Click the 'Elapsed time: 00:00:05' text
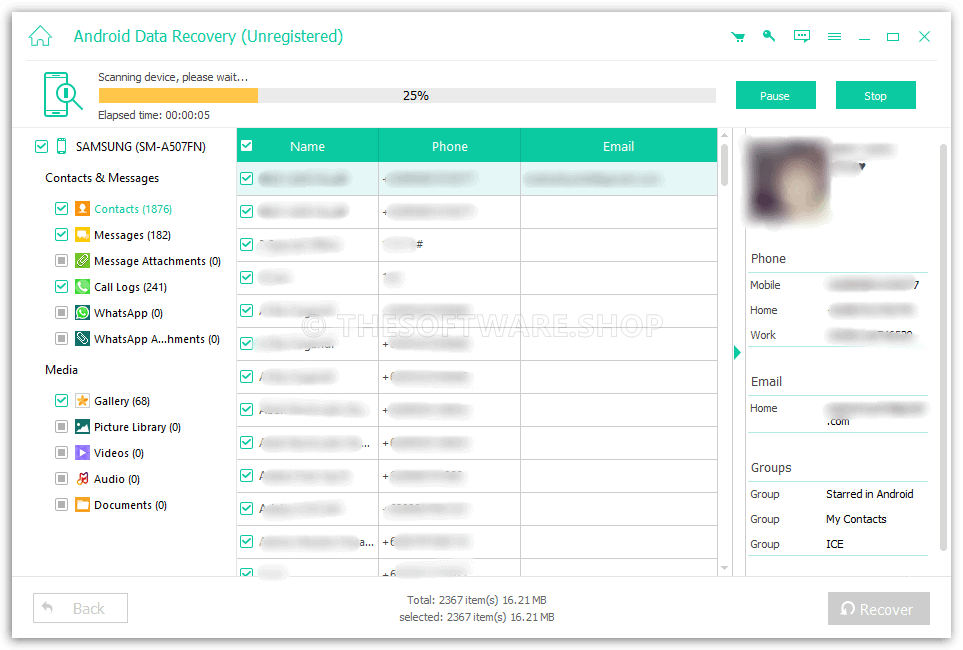Viewport: 963px width, 650px height. [154, 115]
